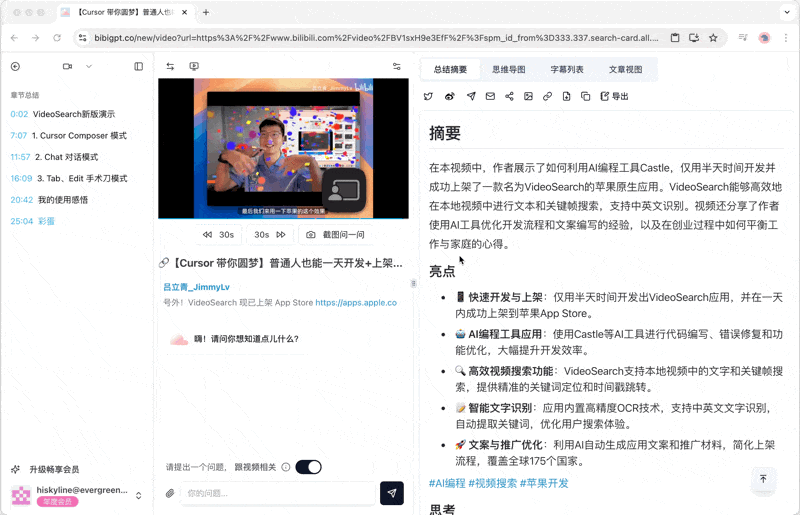Open the browser three-dot menu

coord(786,38)
